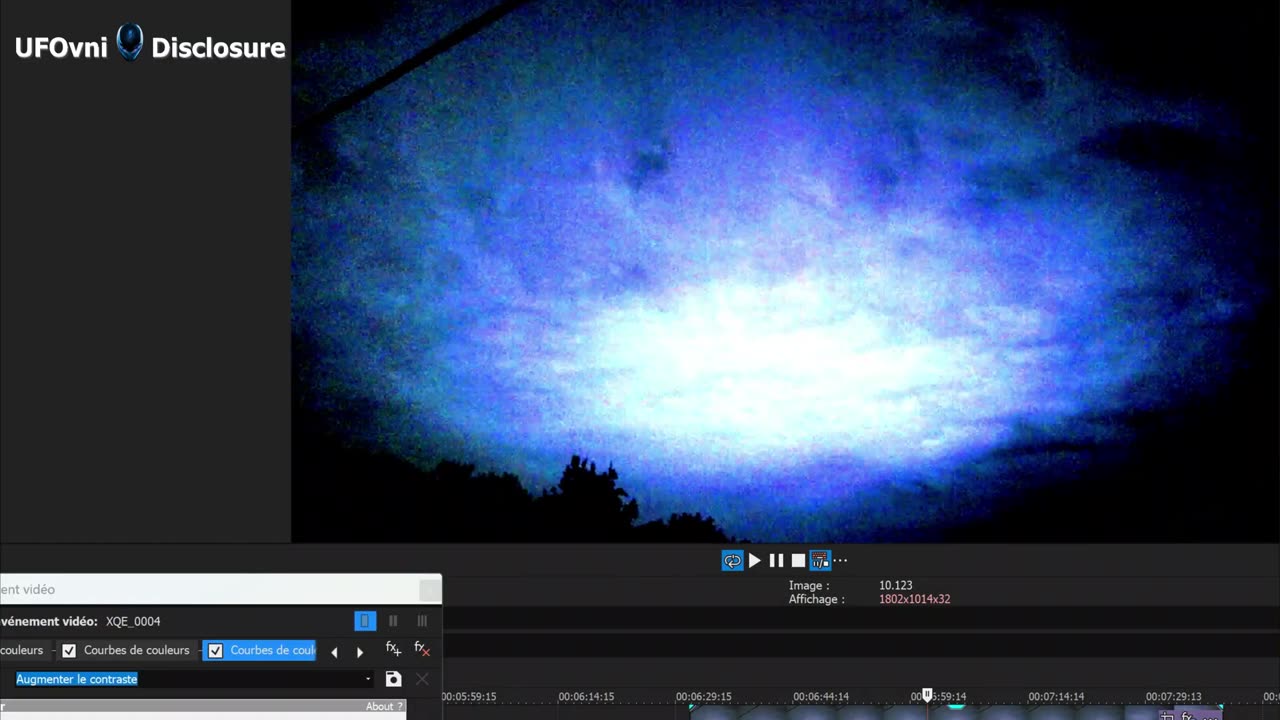Pause the video preview
The width and height of the screenshot is (1280, 720).
(776, 561)
